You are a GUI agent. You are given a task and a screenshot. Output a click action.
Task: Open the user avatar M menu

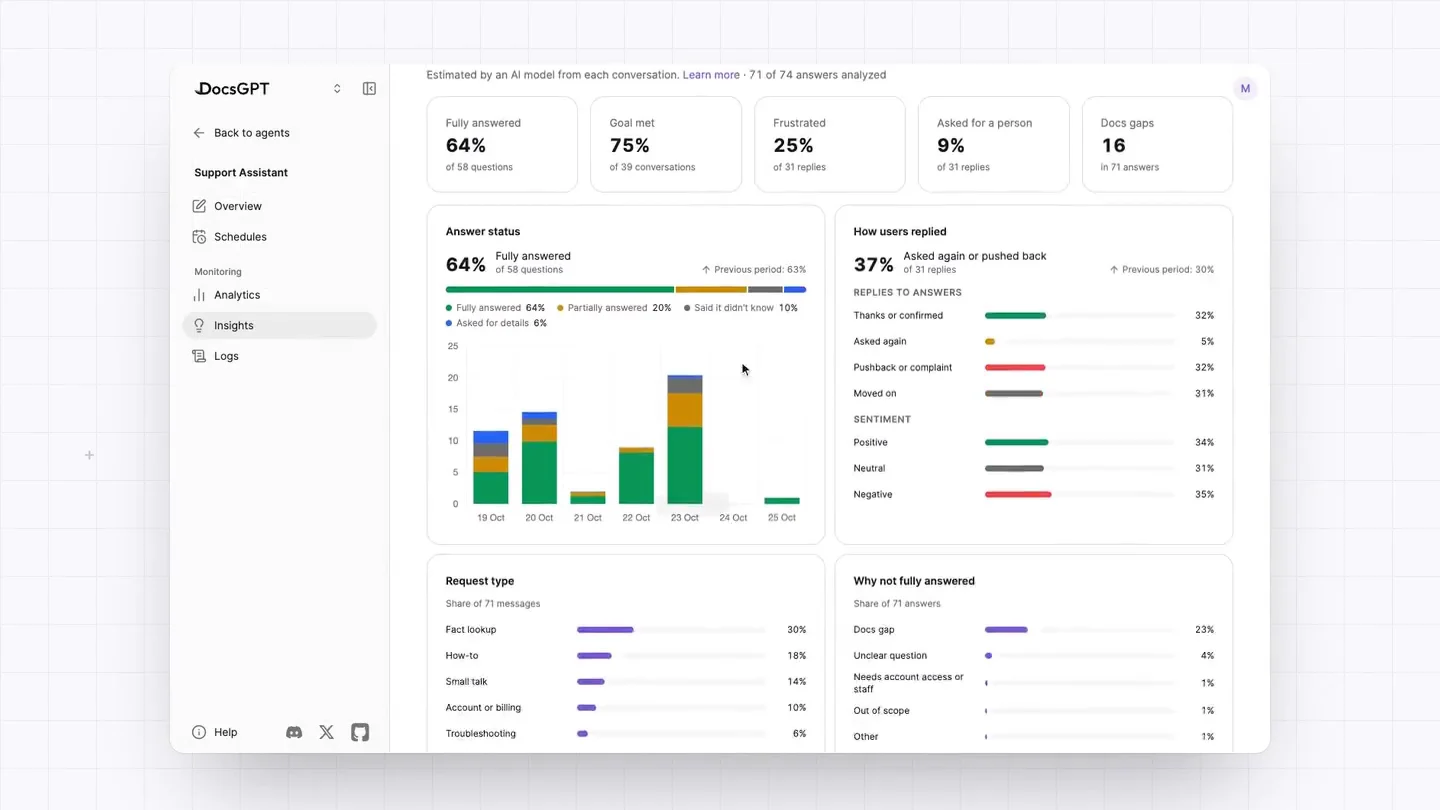point(1245,89)
